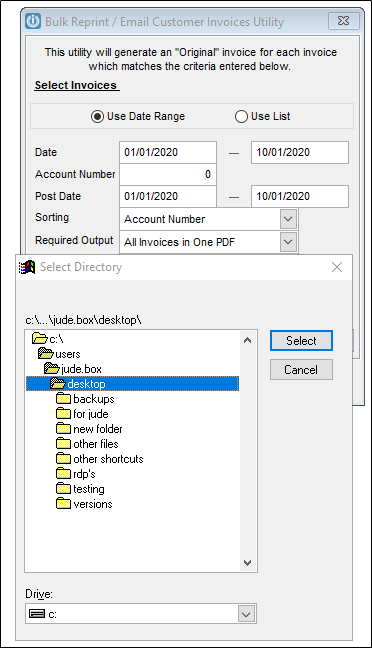Screen dimensions: 372x648
Task: Click the Select button
Action: coord(301,341)
